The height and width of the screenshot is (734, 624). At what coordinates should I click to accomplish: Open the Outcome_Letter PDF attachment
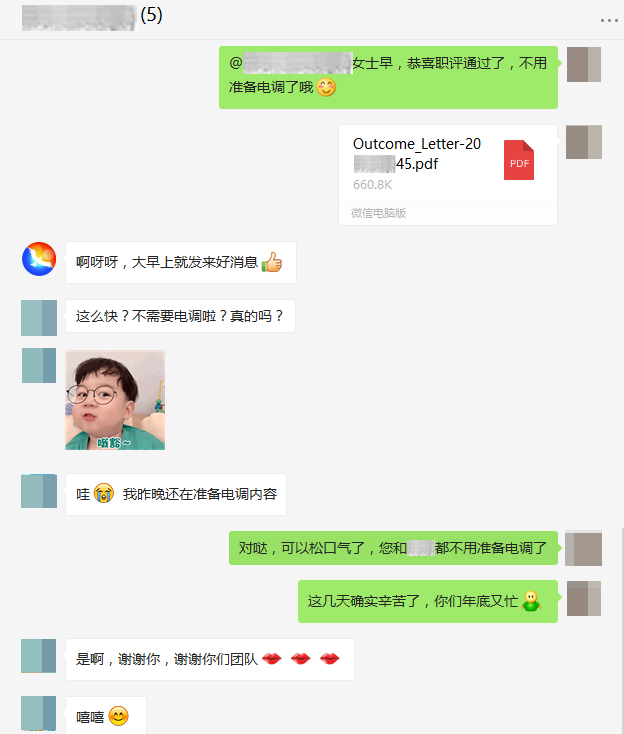pyautogui.click(x=448, y=175)
